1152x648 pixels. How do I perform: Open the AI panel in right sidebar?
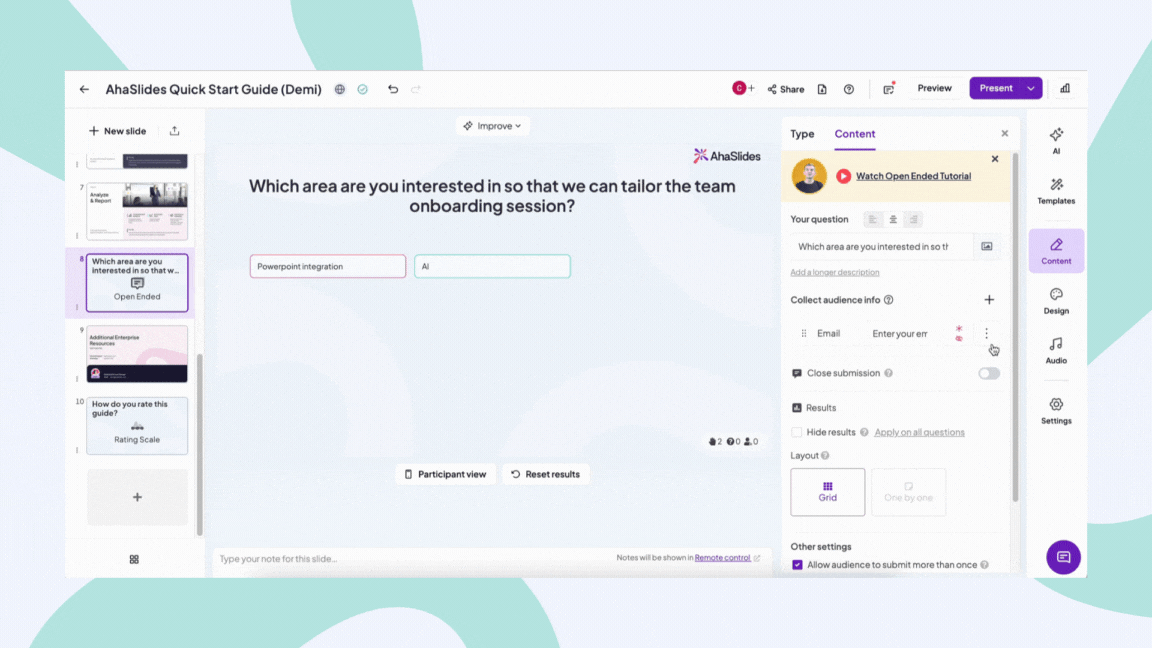[x=1056, y=140]
